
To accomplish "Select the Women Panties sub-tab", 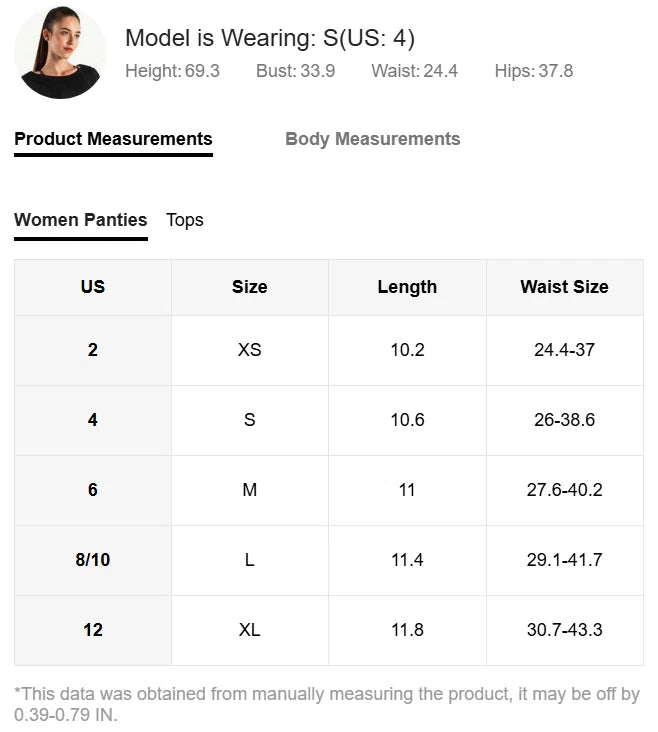I will click(80, 220).
